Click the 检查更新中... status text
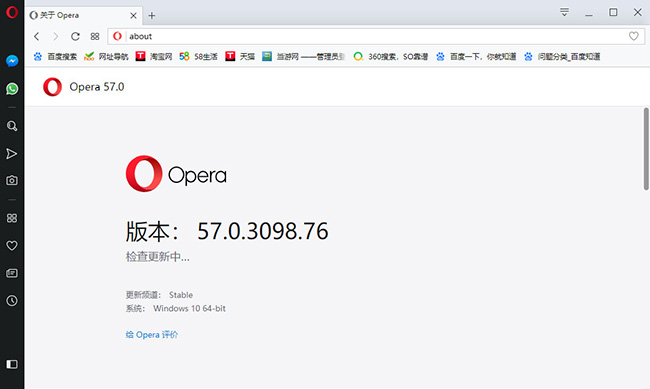This screenshot has height=389, width=650. (x=158, y=257)
